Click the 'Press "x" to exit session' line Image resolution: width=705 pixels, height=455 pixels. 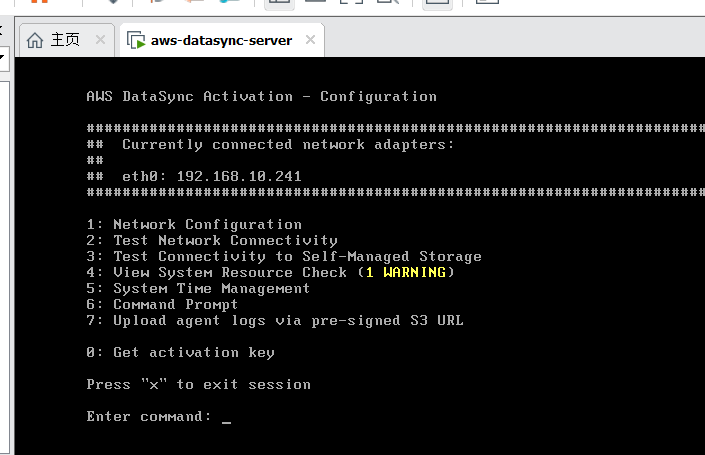[198, 384]
